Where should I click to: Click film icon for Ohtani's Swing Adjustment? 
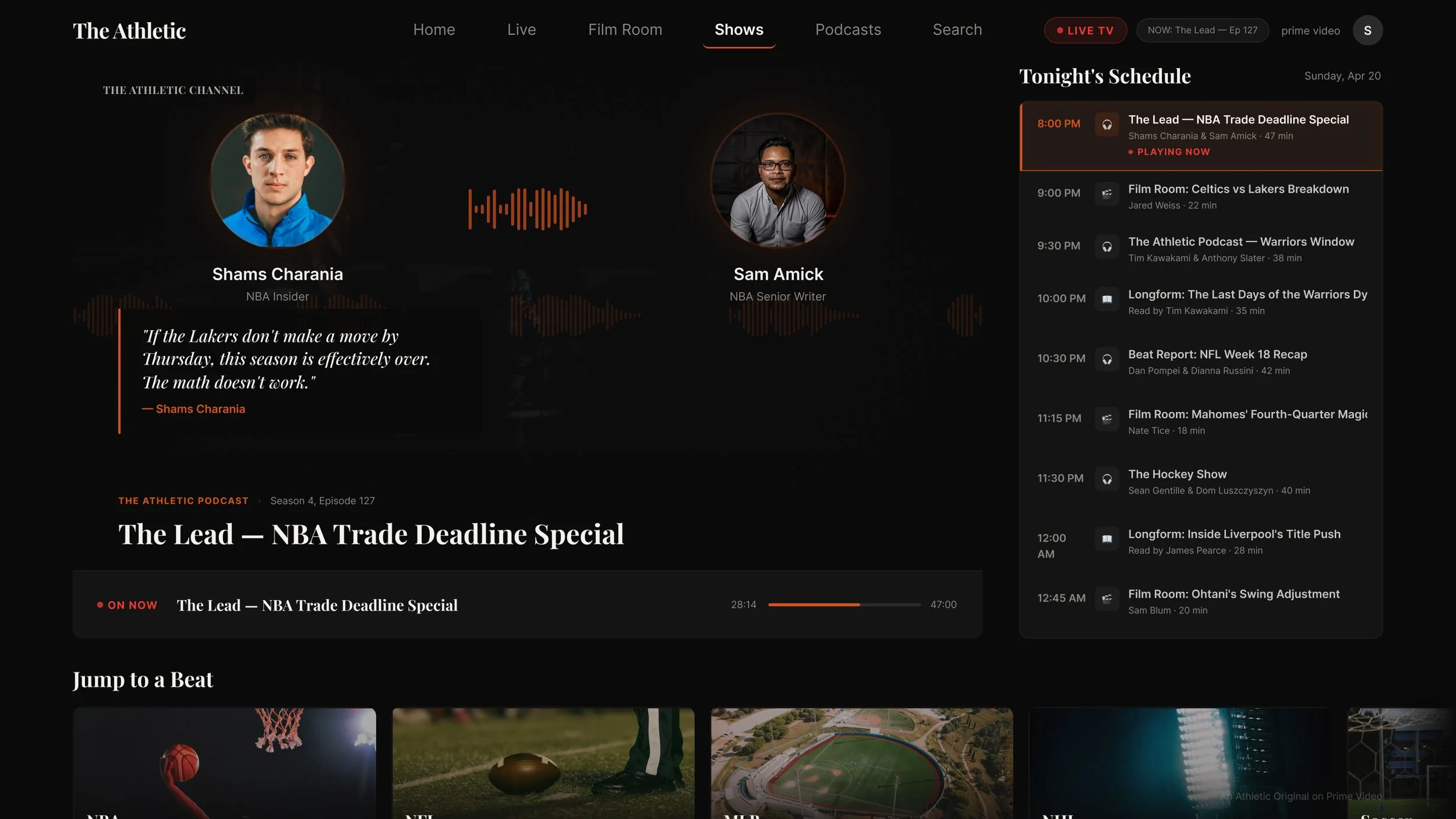pyautogui.click(x=1107, y=598)
